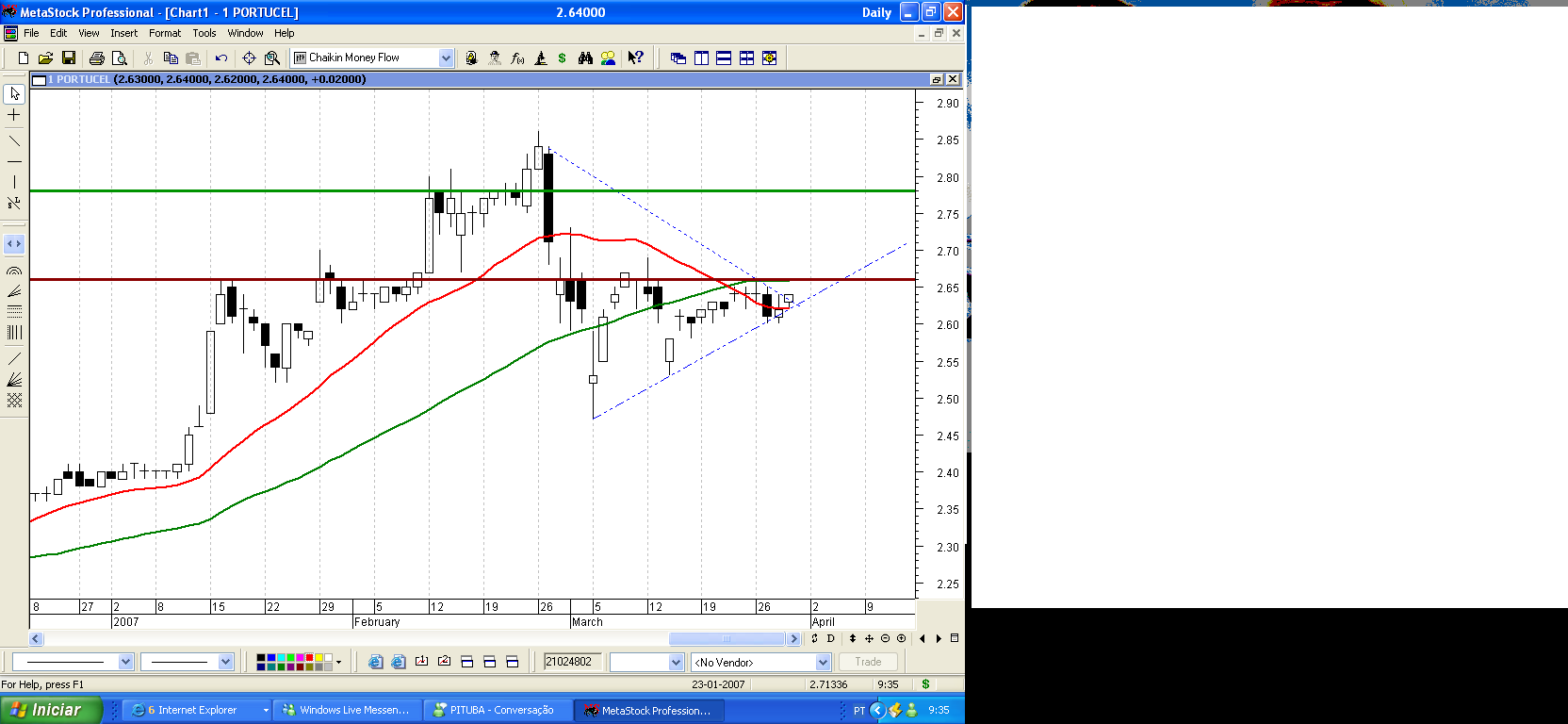This screenshot has width=1568, height=724.
Task: Open Print Preview from the toolbar
Action: pos(119,58)
